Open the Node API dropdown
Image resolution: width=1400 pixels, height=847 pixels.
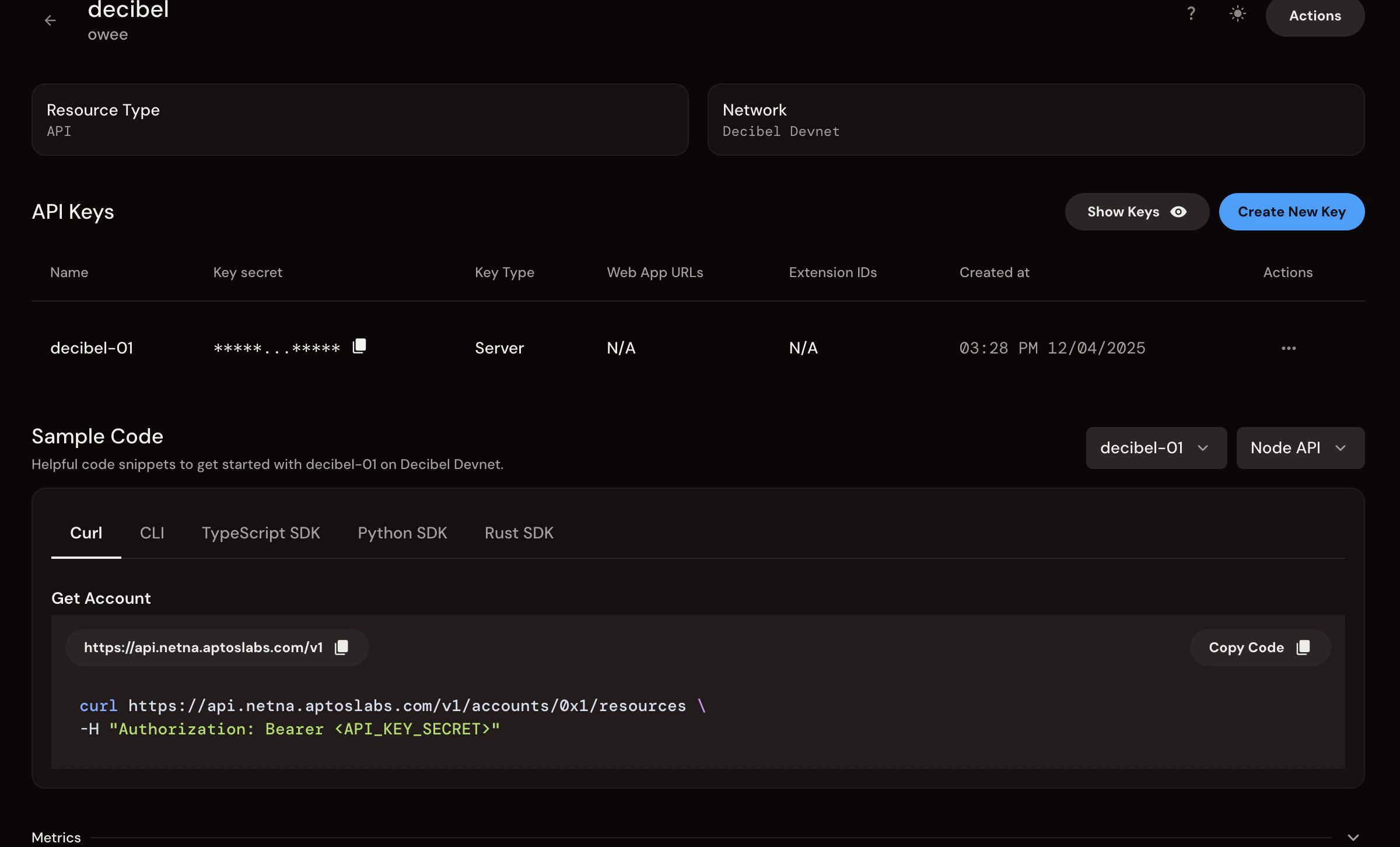point(1300,448)
